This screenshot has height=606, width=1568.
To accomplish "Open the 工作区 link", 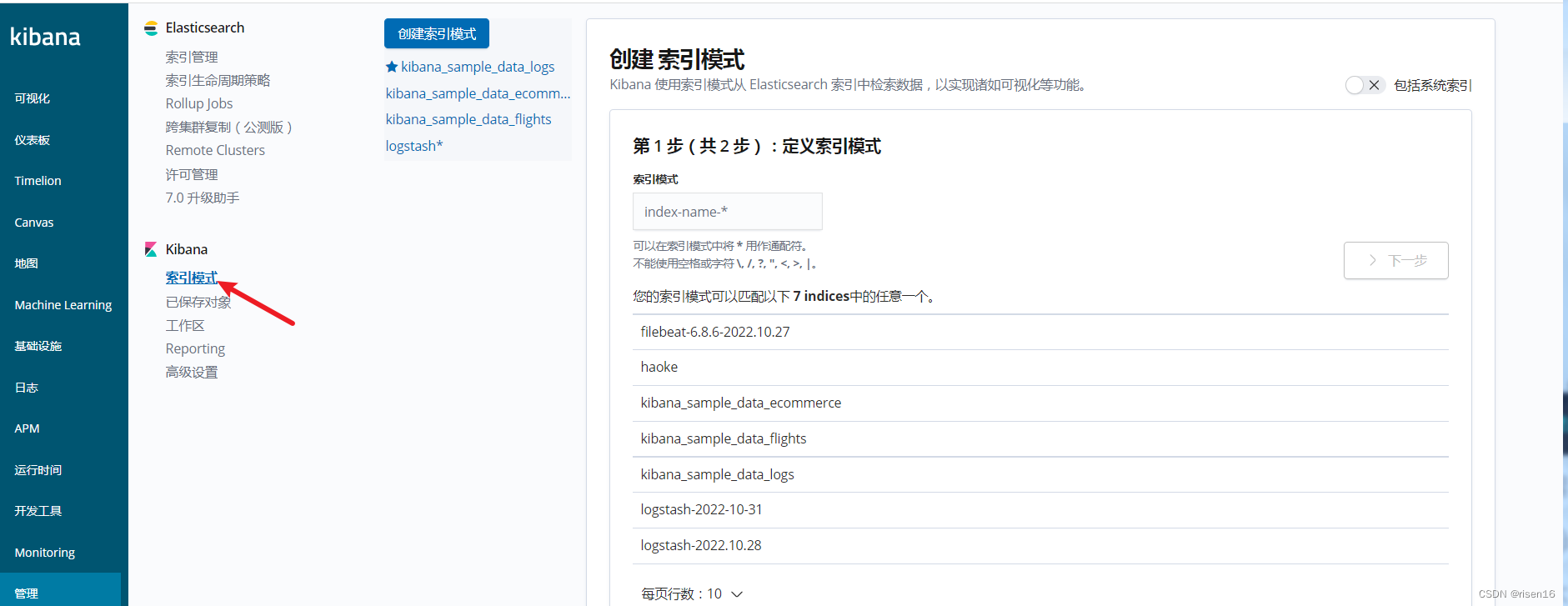I will (185, 325).
